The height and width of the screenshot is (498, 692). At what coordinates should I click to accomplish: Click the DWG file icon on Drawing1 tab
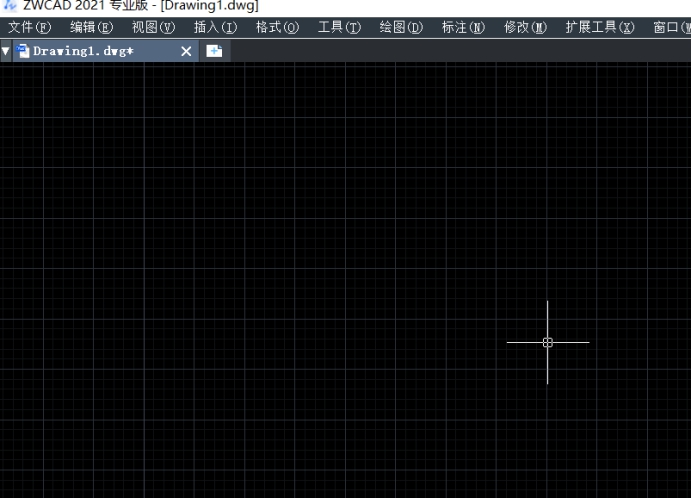click(x=23, y=51)
